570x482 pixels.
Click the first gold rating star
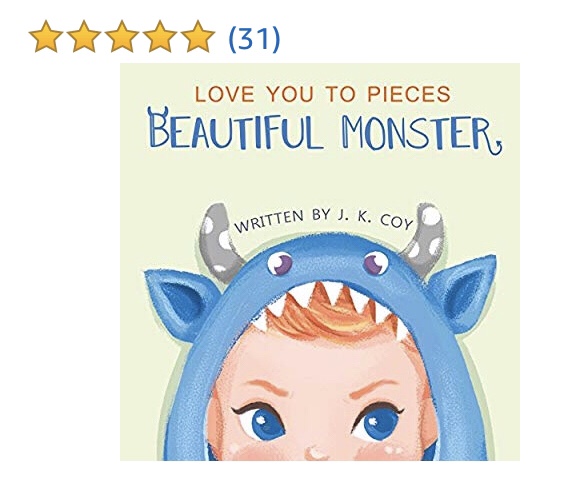[x=45, y=36]
